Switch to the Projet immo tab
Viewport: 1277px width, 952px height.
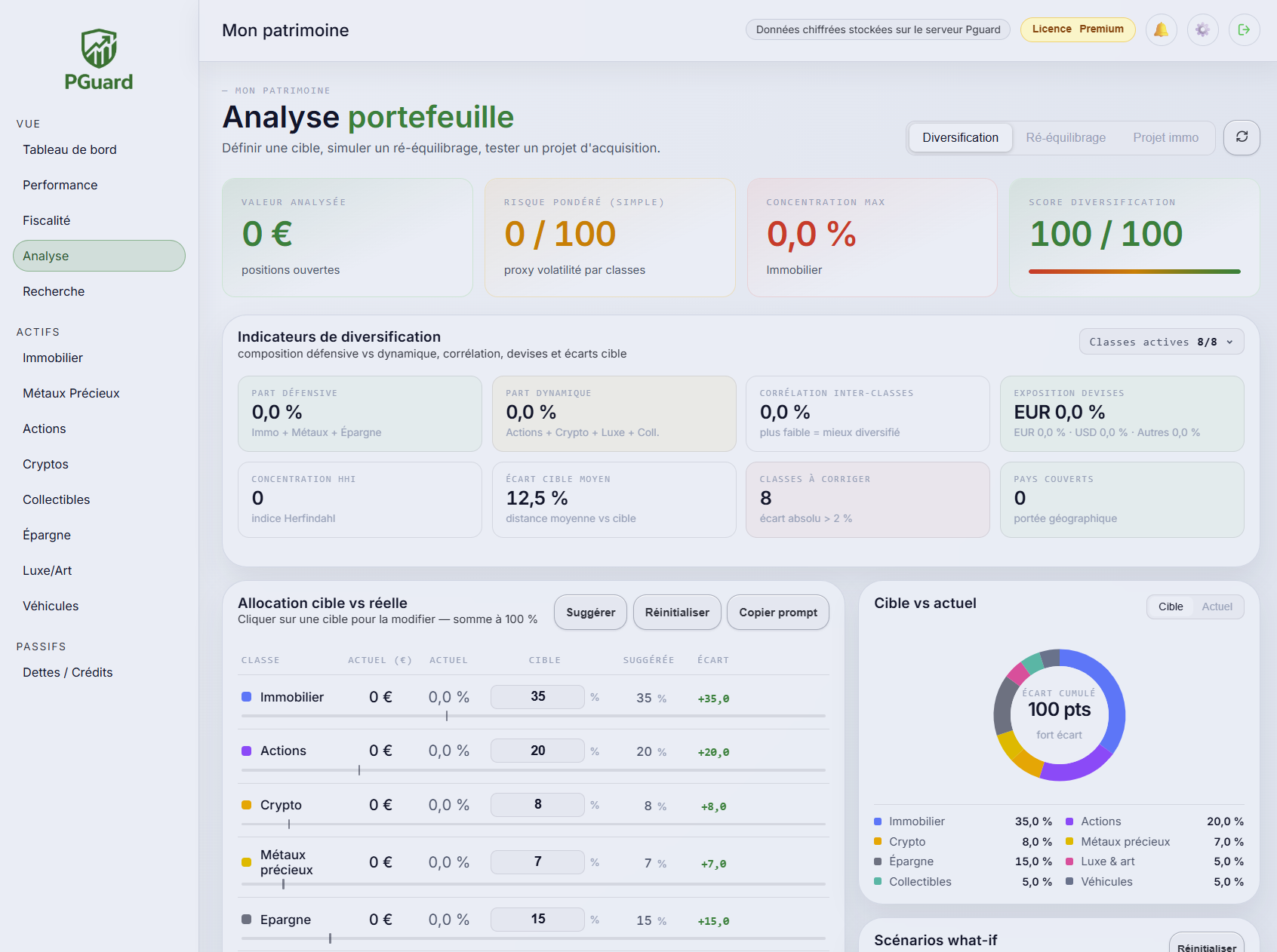pos(1165,138)
